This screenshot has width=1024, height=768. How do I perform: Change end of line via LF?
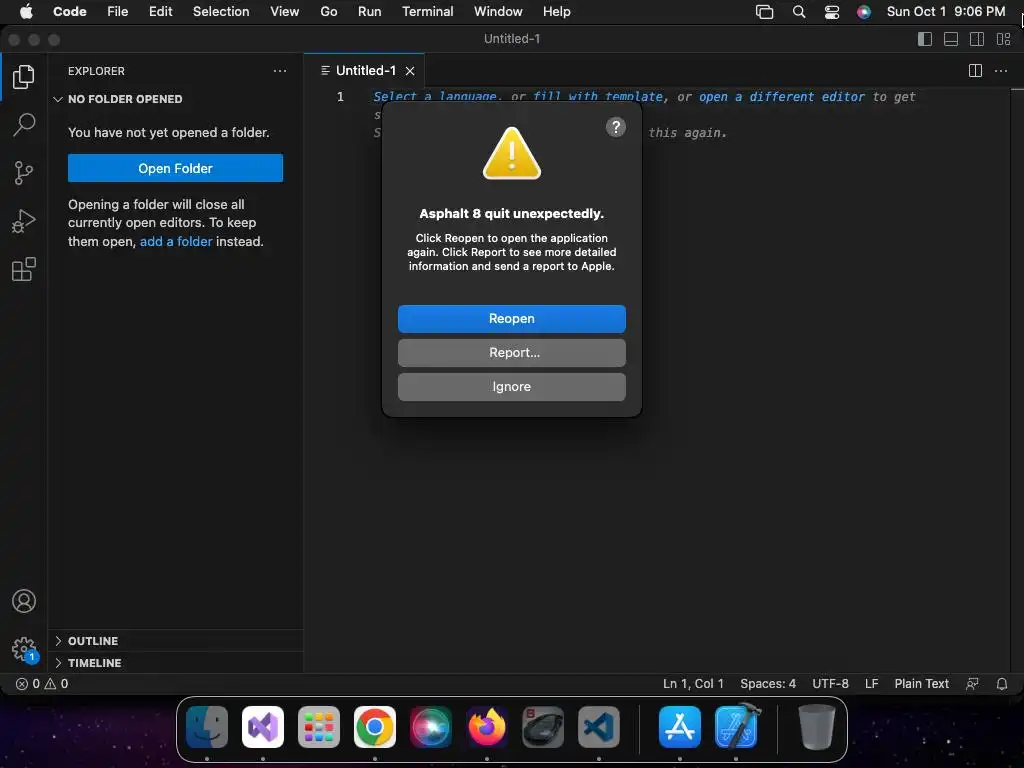pos(871,684)
